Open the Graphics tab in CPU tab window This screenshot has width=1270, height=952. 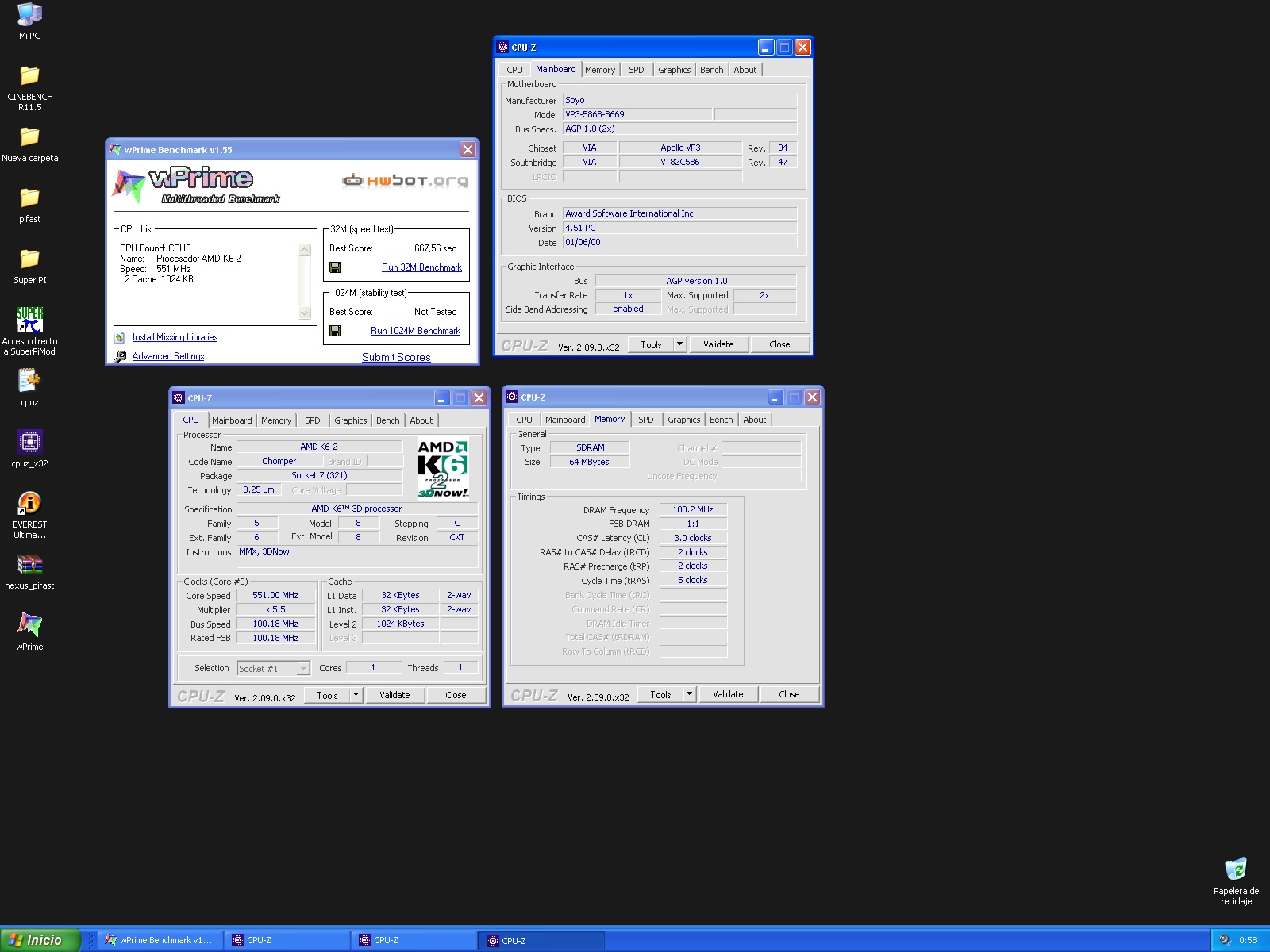[350, 420]
